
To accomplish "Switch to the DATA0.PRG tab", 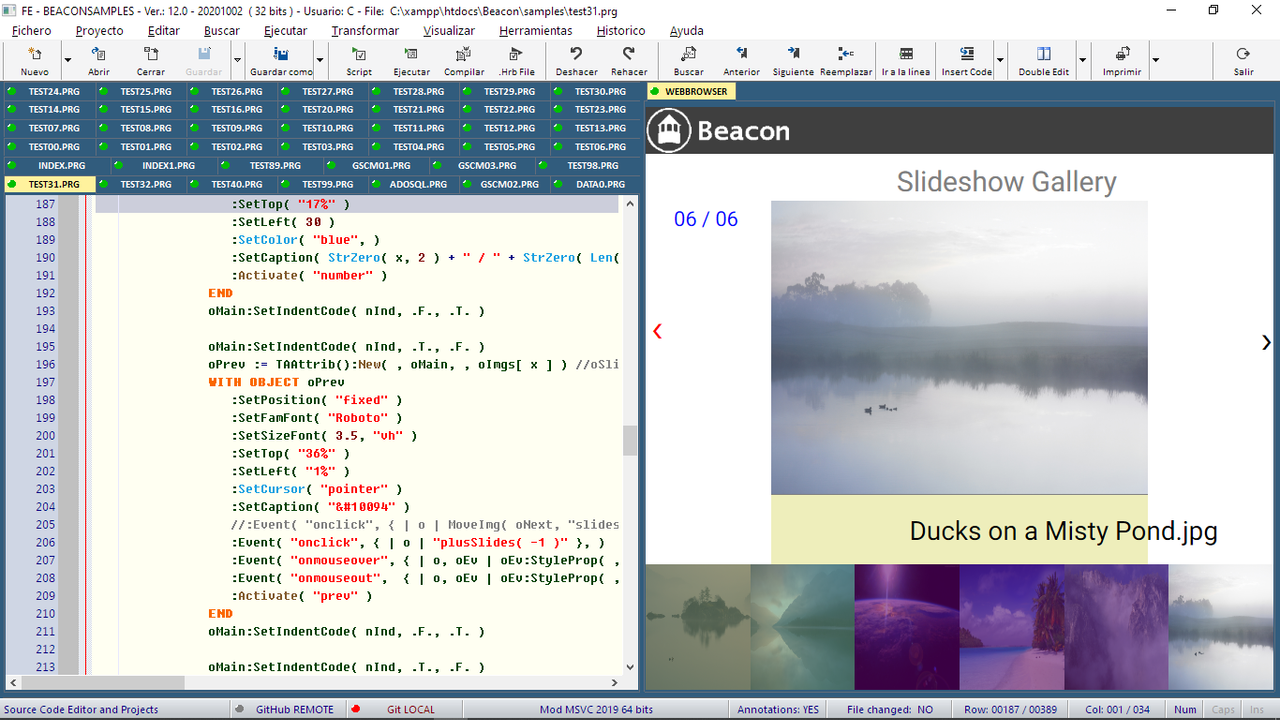I will click(595, 184).
